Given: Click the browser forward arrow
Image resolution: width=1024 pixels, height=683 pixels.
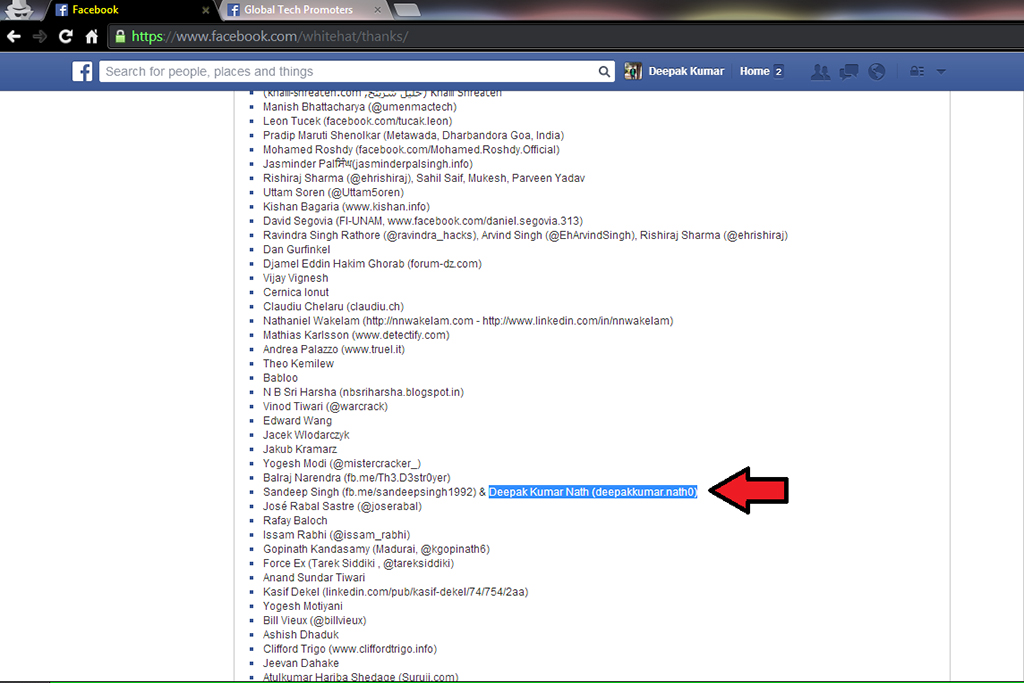Looking at the screenshot, I should [x=40, y=37].
